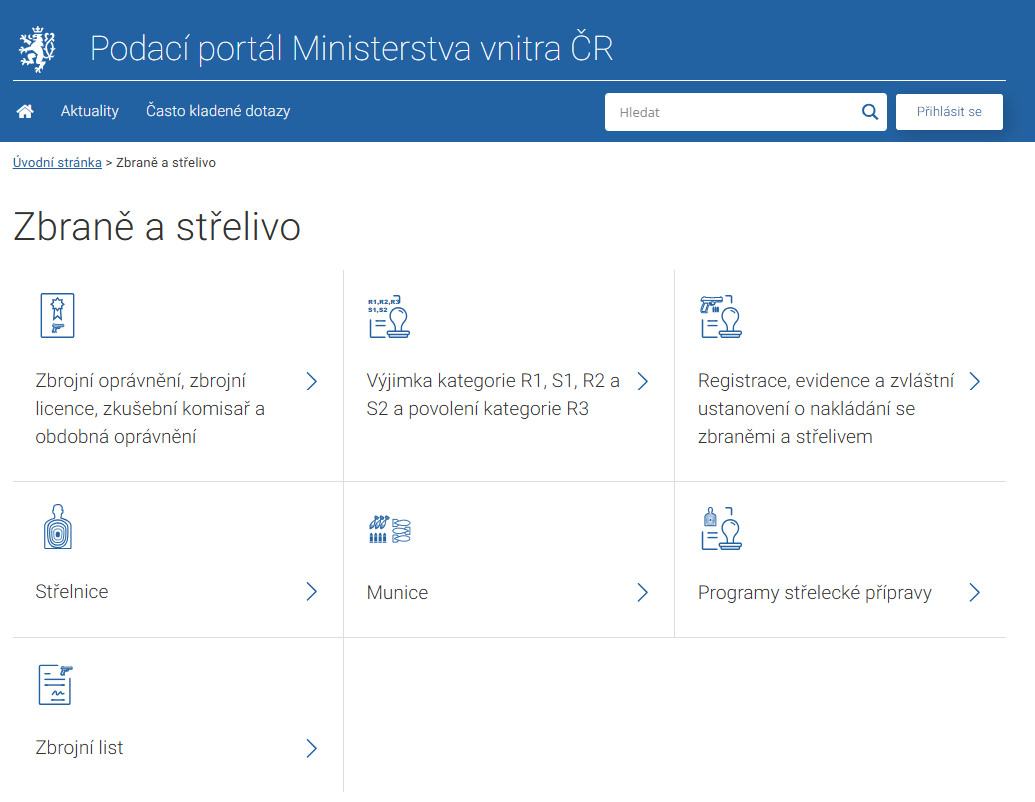Click the magnifier search icon
The height and width of the screenshot is (802, 1035).
[x=869, y=112]
